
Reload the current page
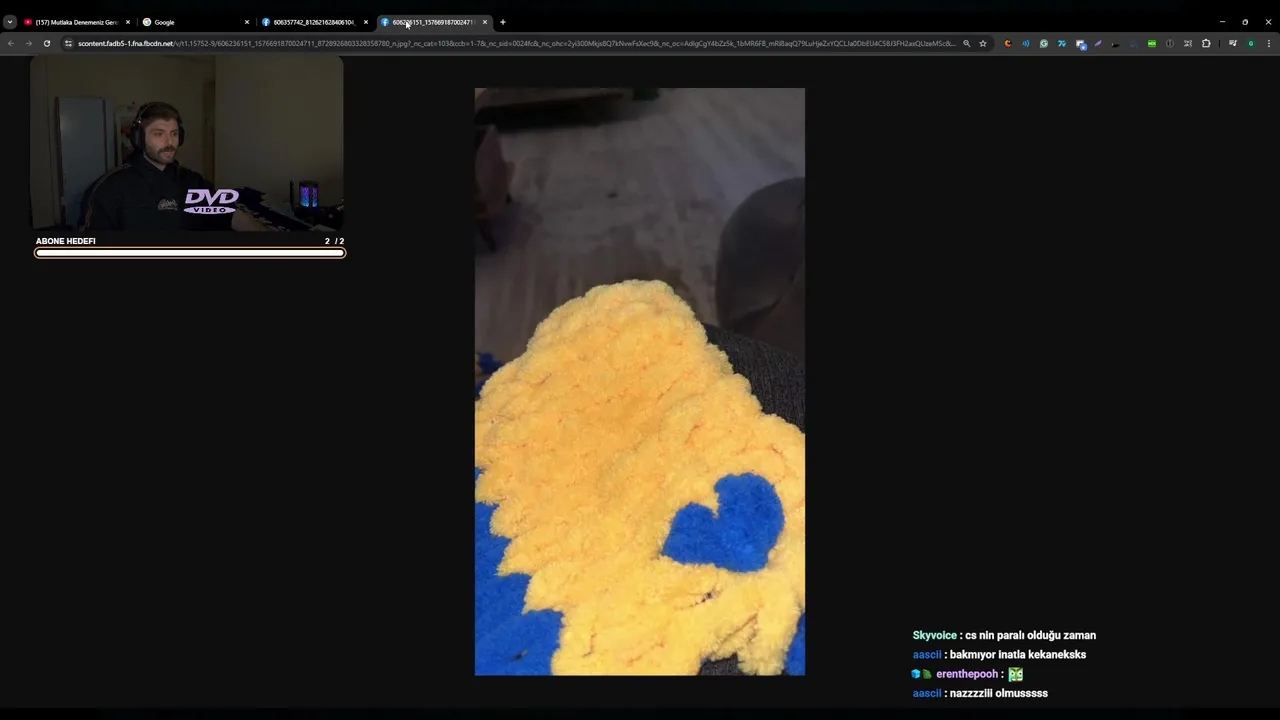tap(47, 43)
